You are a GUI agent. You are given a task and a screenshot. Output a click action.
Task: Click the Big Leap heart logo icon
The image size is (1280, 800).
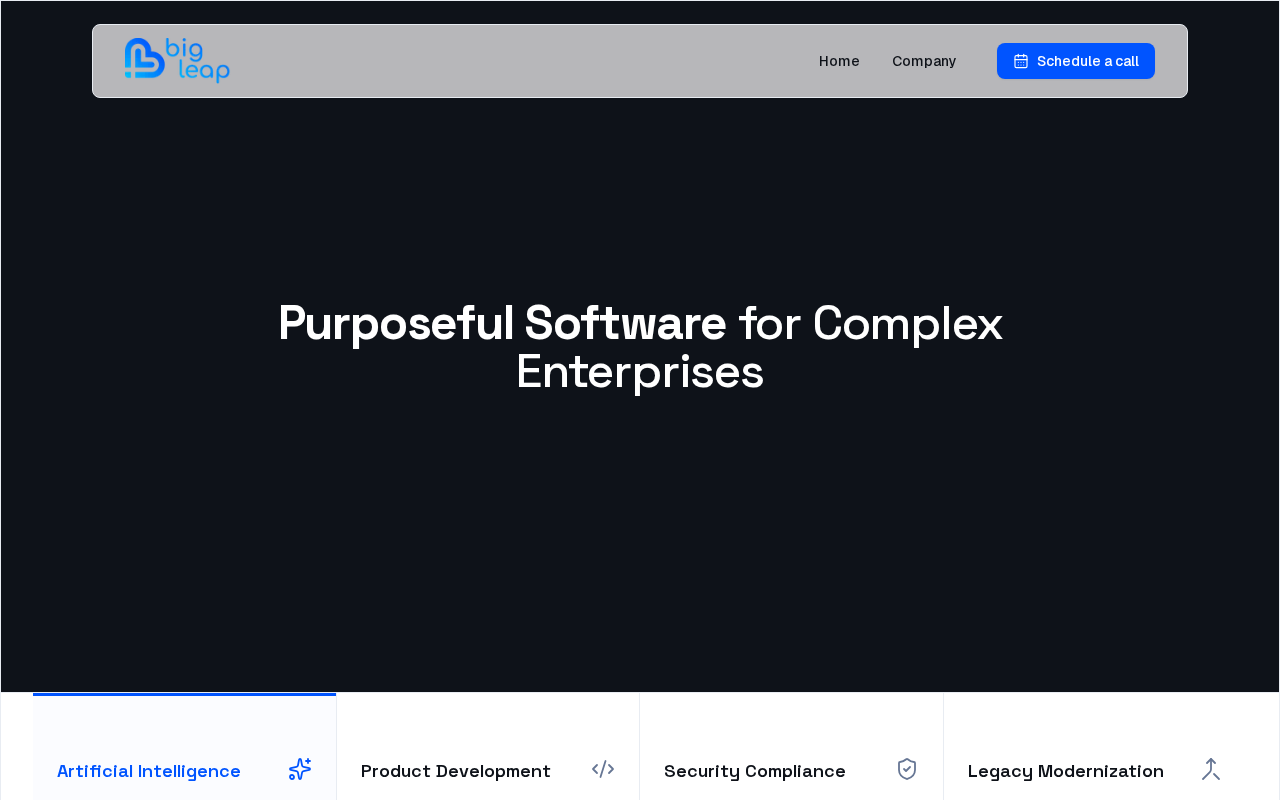point(144,59)
